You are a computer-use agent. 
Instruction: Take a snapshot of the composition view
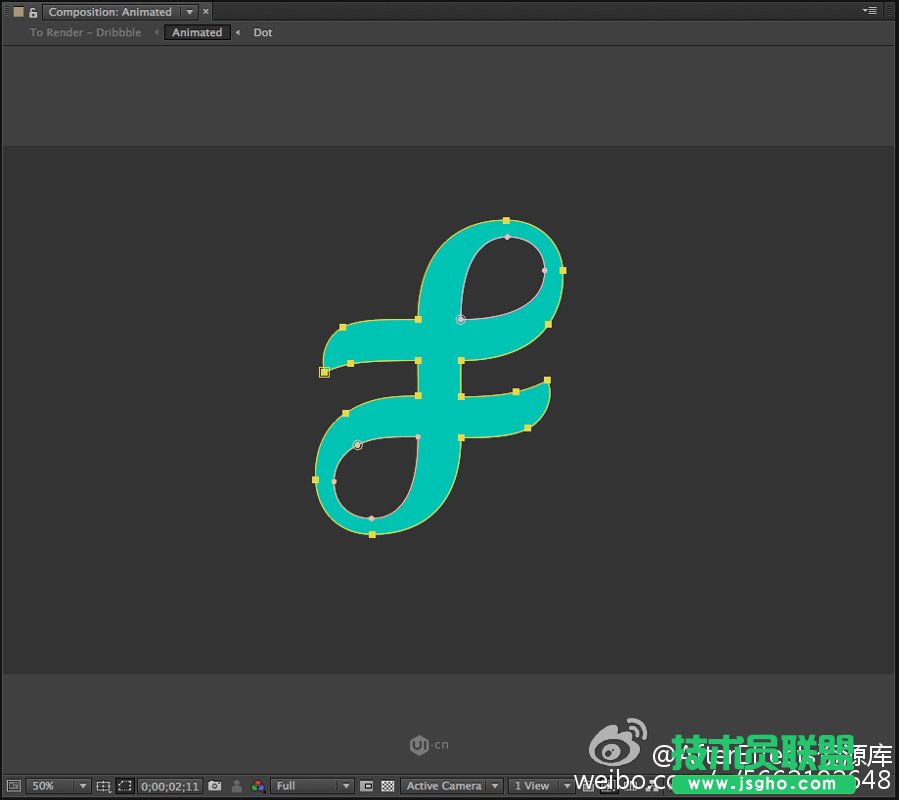tap(214, 786)
